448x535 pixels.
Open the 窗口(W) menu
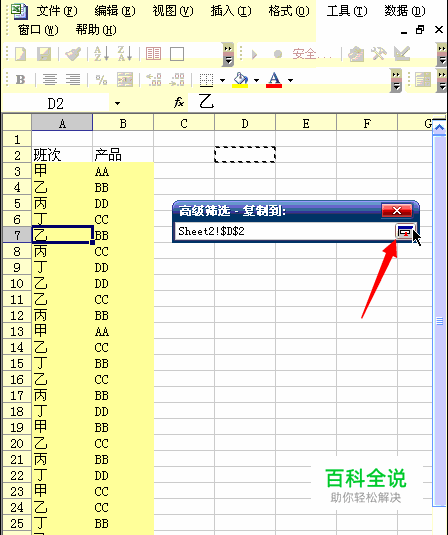[x=38, y=30]
